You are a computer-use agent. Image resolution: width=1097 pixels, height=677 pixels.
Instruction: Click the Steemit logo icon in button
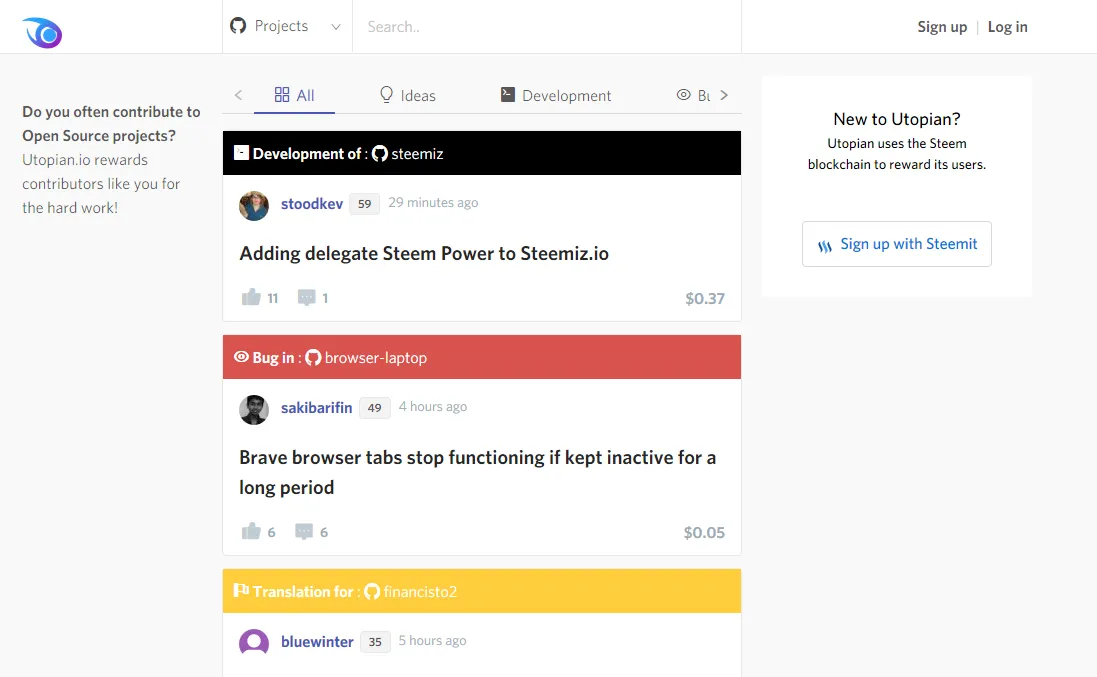pos(825,246)
